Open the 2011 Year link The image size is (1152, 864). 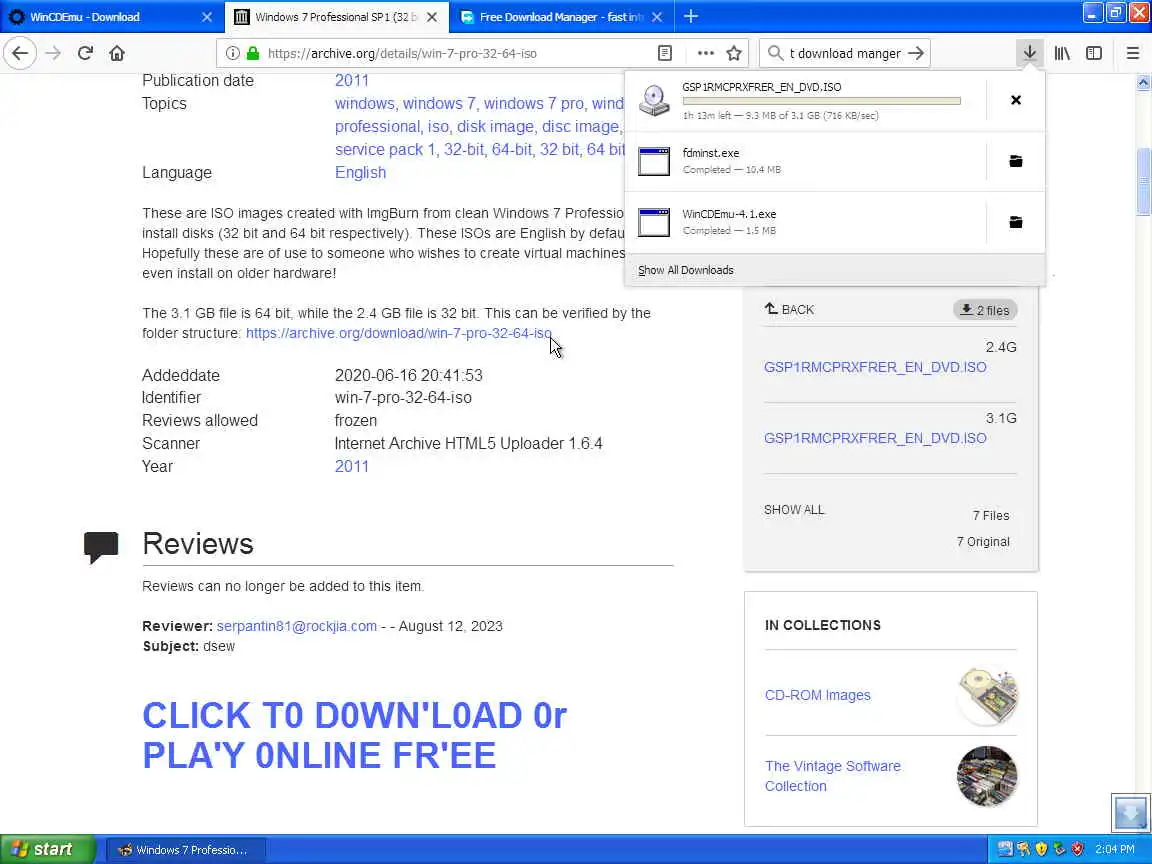[x=352, y=467]
